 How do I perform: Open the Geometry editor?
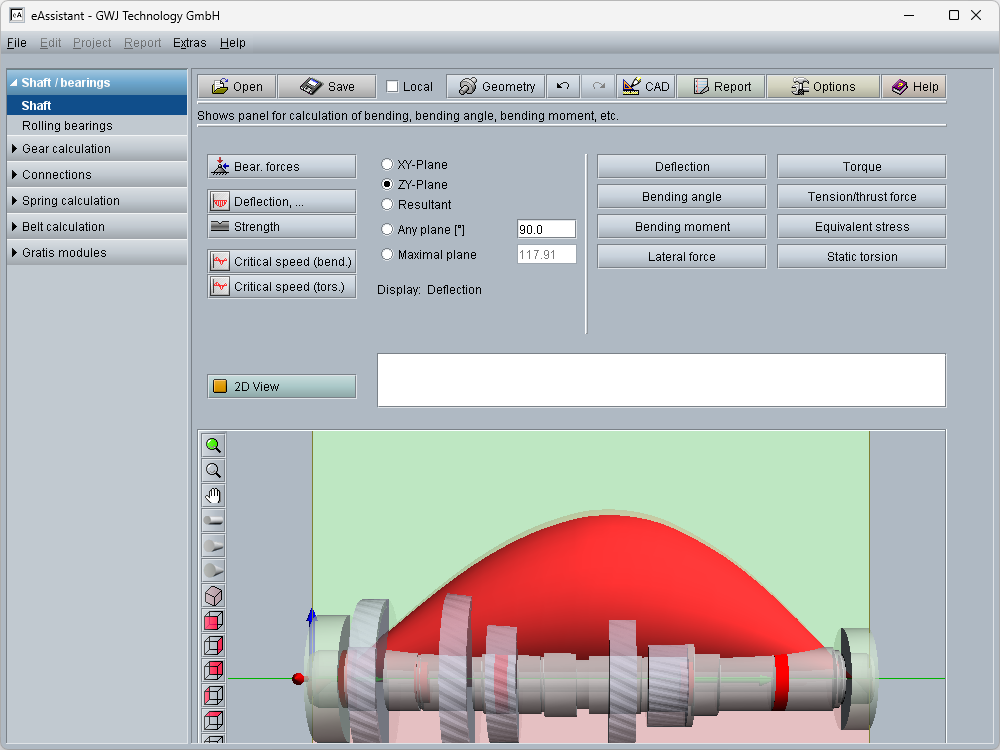click(x=496, y=87)
